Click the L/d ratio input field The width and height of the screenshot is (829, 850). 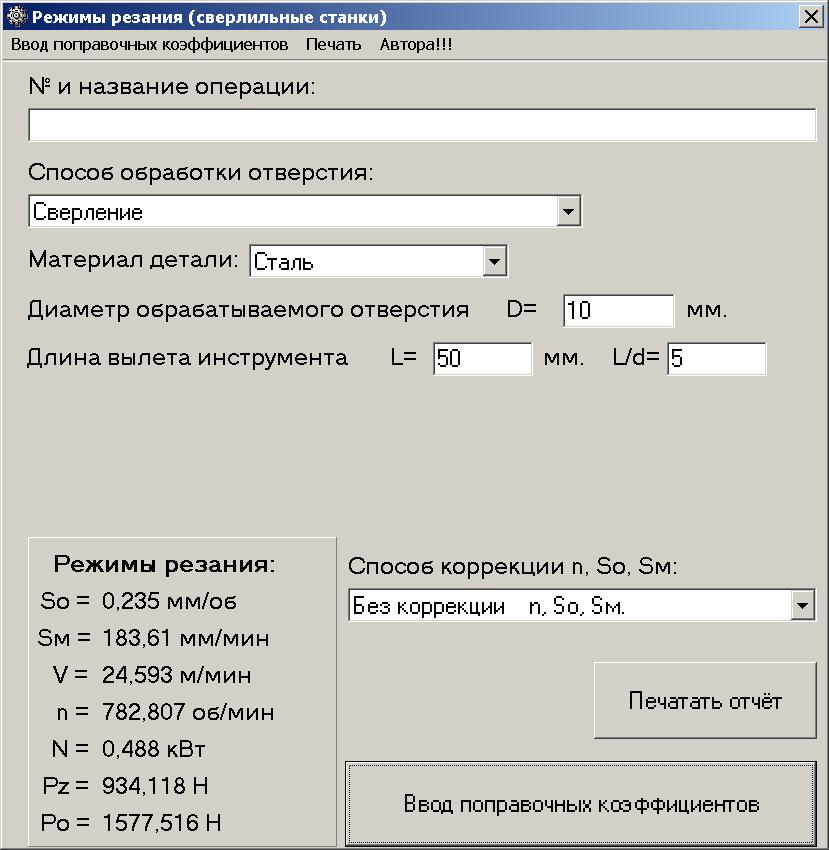click(x=716, y=359)
